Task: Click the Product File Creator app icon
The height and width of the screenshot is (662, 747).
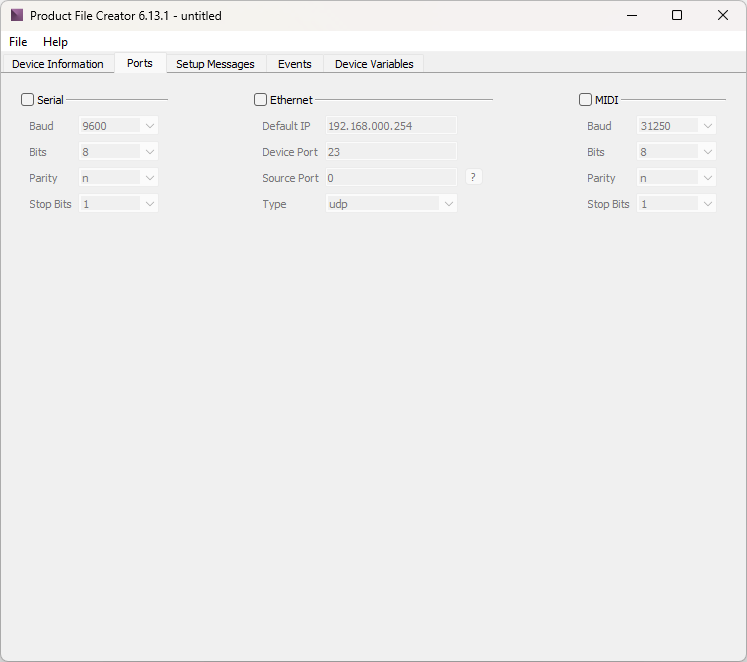Action: [x=16, y=16]
